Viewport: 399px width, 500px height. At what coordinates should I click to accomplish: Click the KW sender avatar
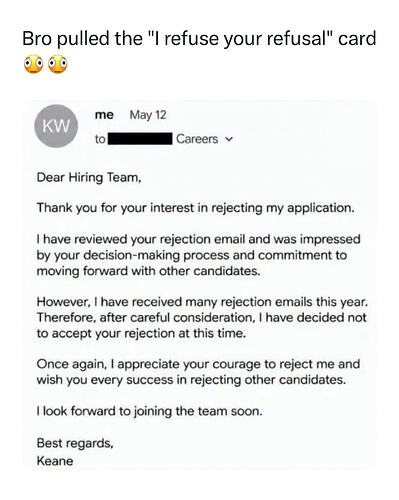point(56,126)
